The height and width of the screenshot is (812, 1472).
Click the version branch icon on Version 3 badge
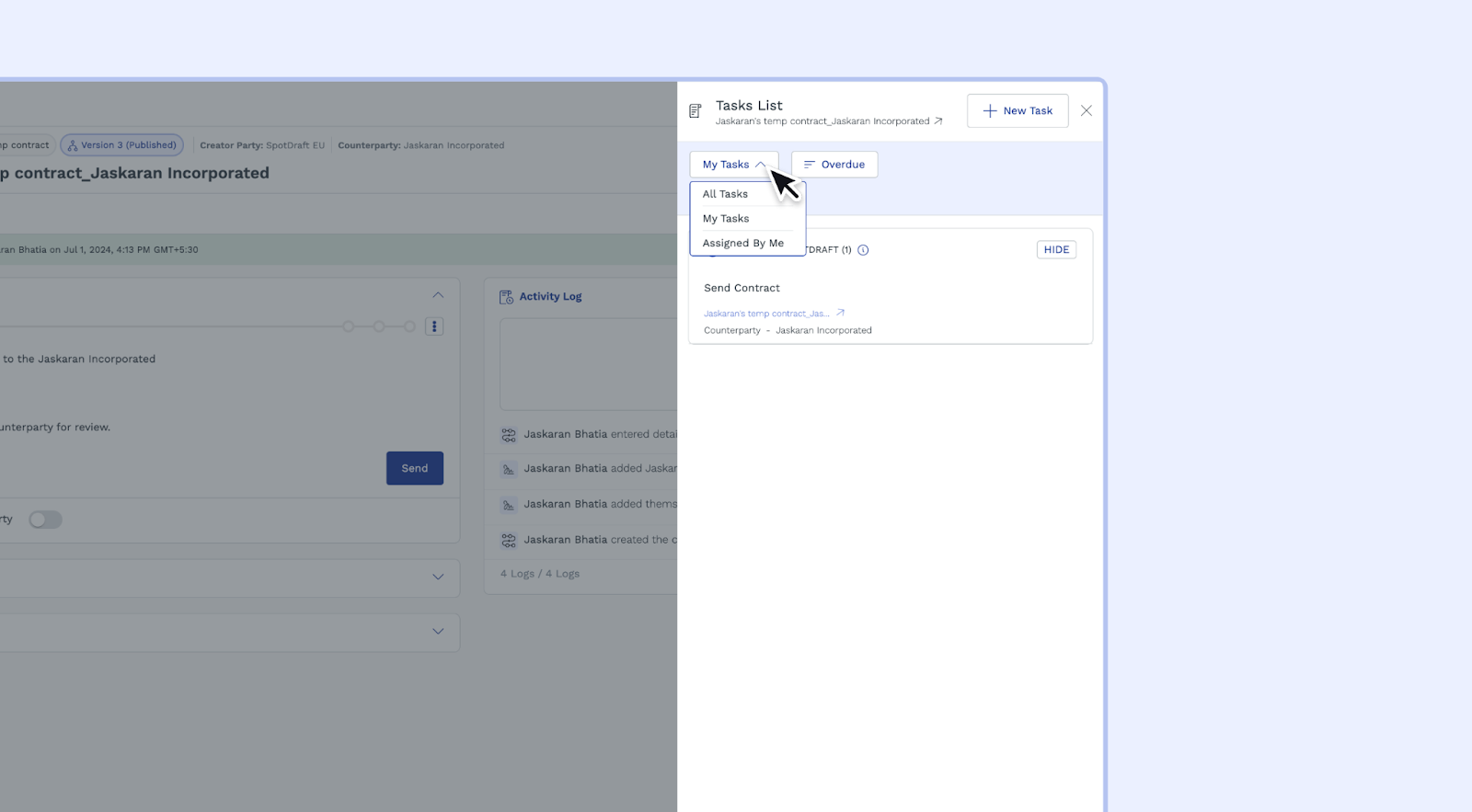73,145
